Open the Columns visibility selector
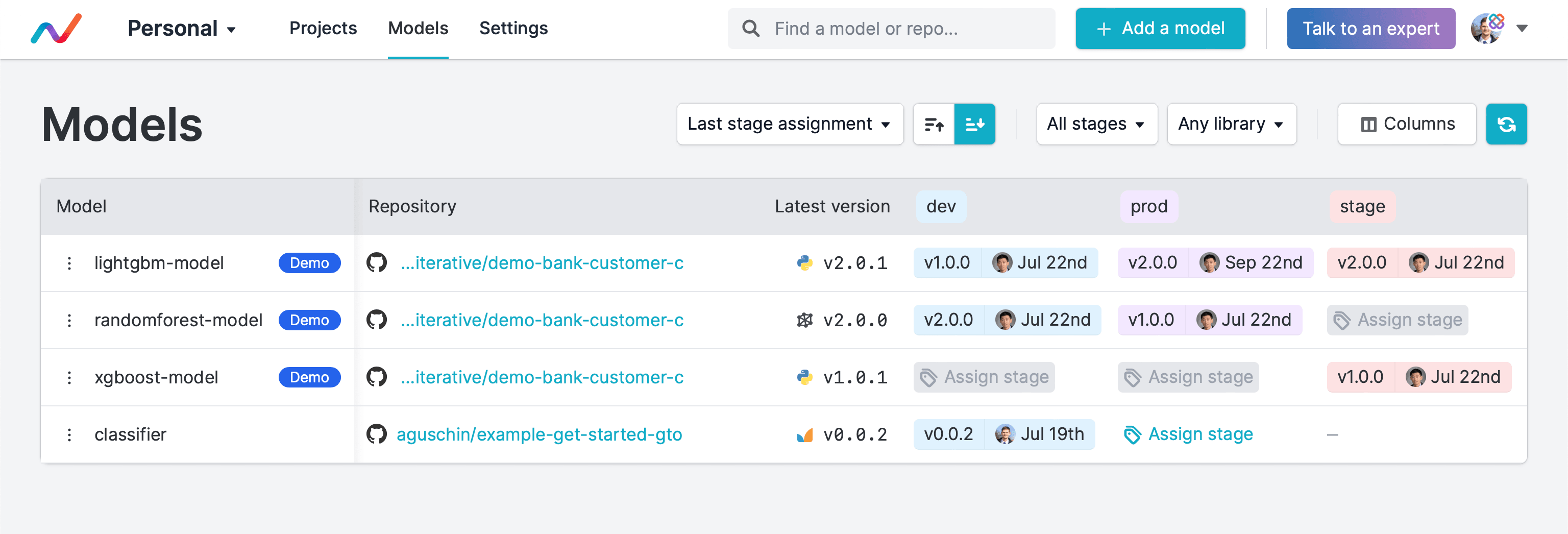This screenshot has height=534, width=1568. [1406, 124]
